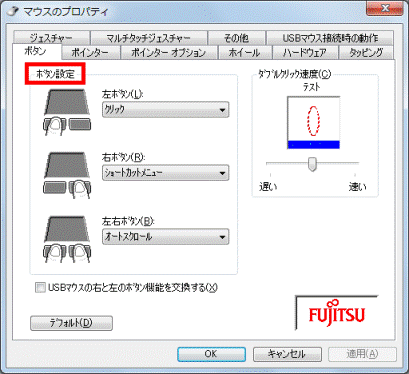The width and height of the screenshot is (409, 374).
Task: Open the ハードウェア tab
Action: [x=305, y=53]
